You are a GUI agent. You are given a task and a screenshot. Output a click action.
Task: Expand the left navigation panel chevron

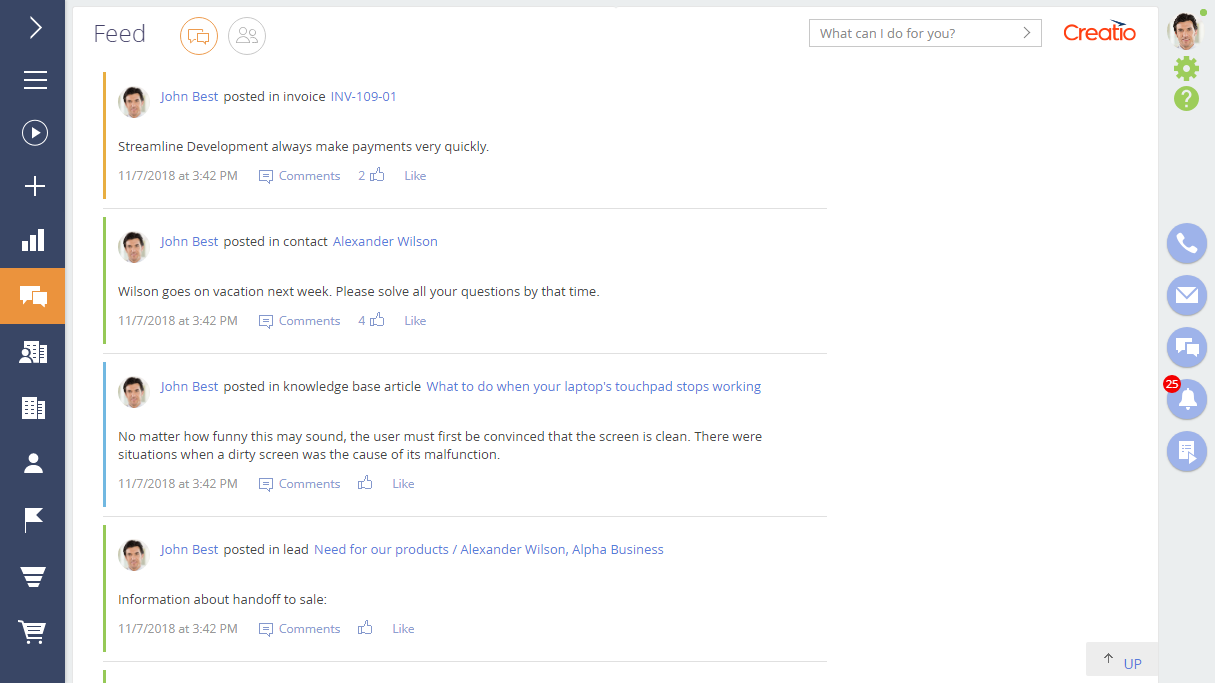[x=35, y=27]
